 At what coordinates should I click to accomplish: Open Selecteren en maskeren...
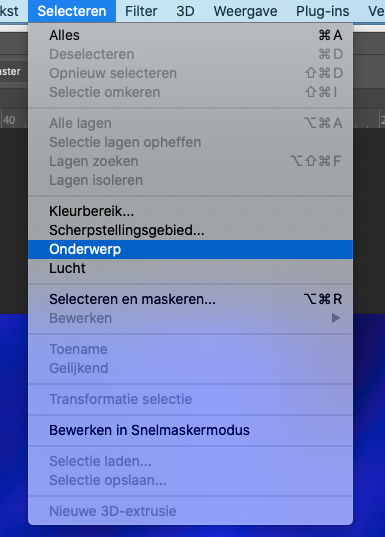pyautogui.click(x=190, y=299)
